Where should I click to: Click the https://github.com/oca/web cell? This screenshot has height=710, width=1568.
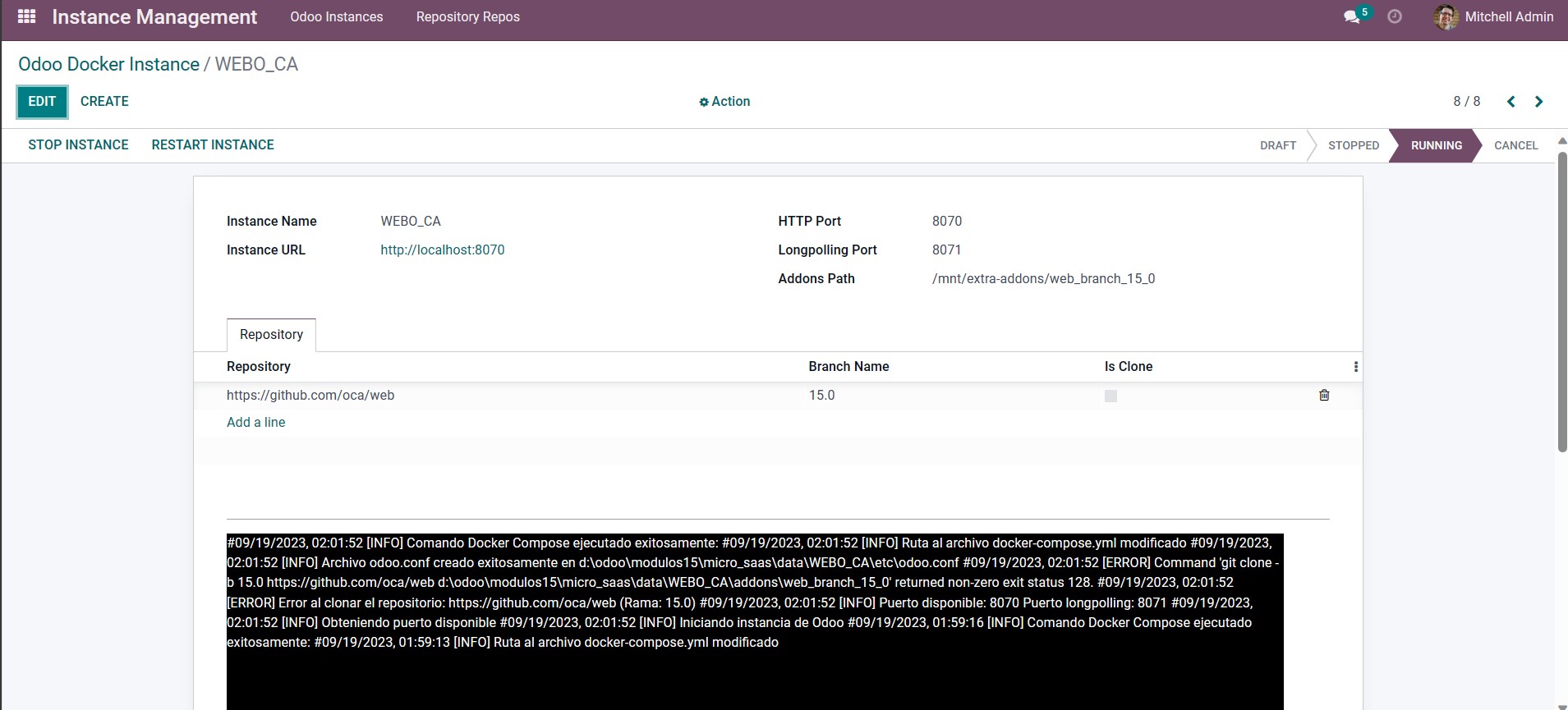[310, 396]
